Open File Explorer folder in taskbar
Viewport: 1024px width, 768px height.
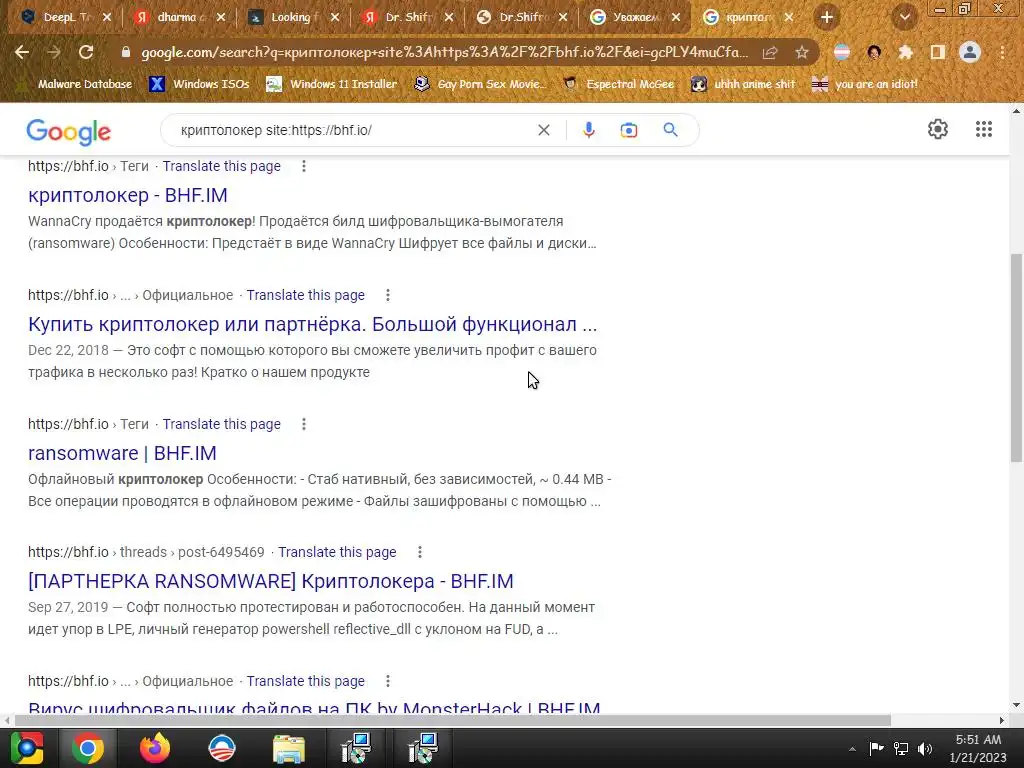289,748
